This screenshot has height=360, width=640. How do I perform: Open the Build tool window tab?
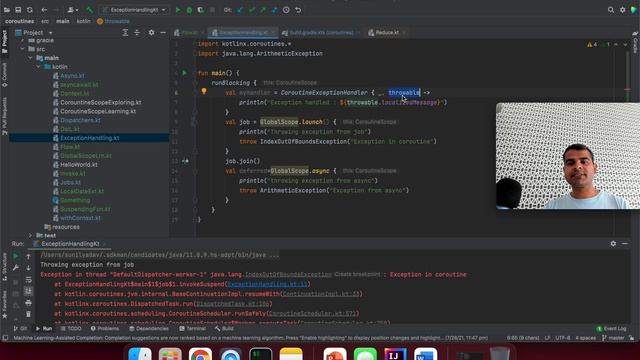224,329
